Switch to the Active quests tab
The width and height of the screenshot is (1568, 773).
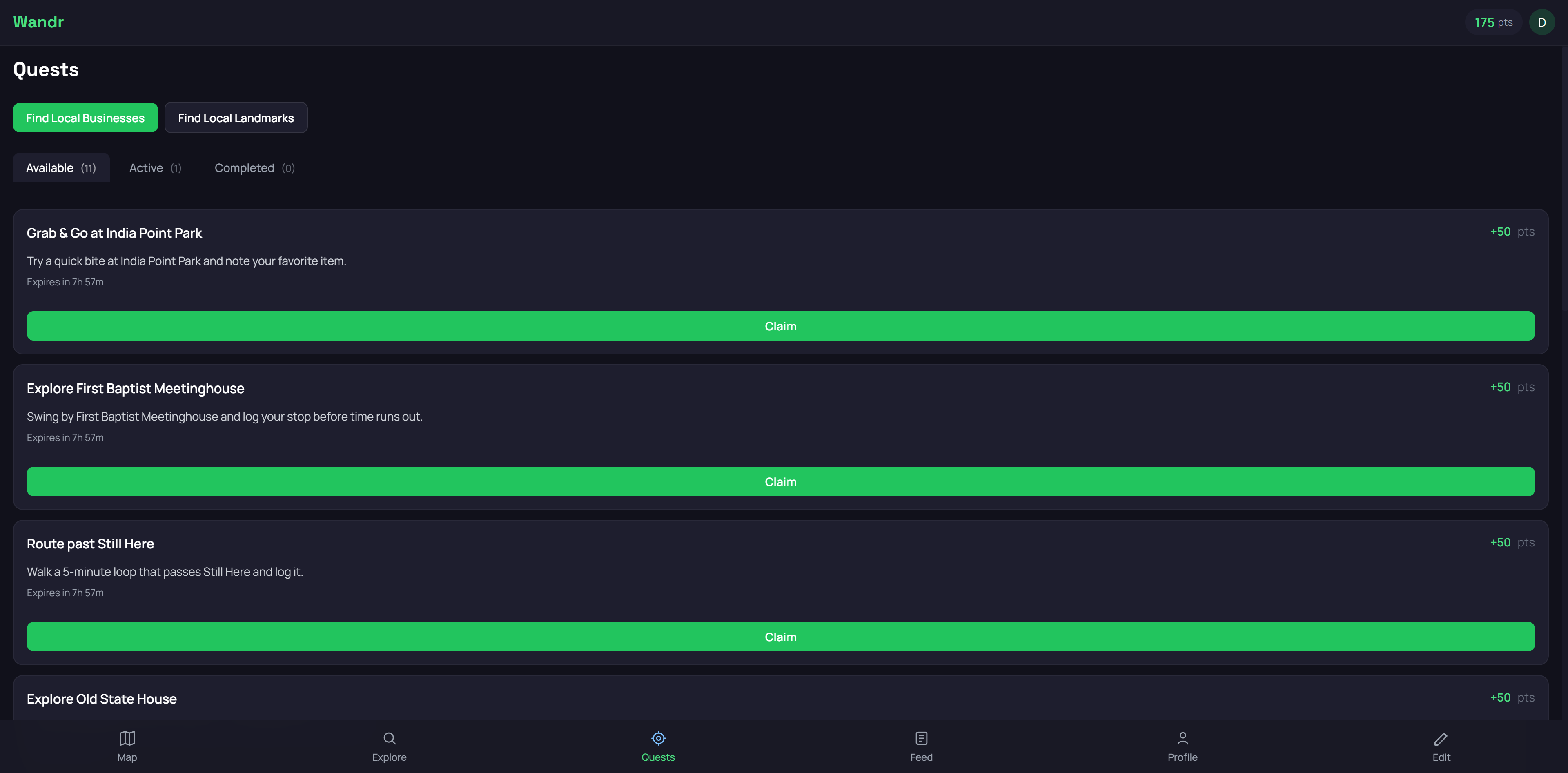tap(155, 167)
